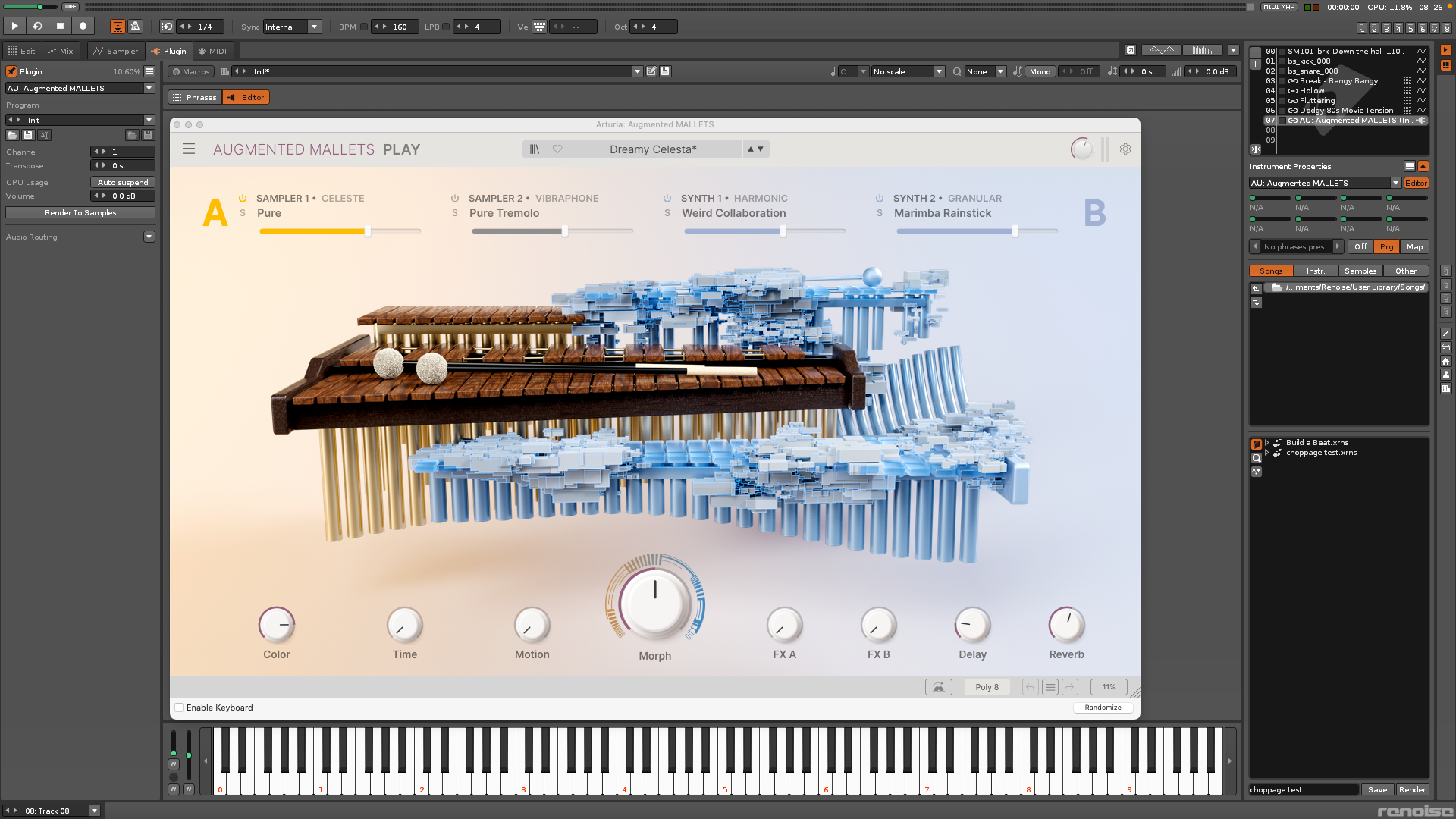Expand the Build a Beat.xrns tree item
The image size is (1456, 819).
[x=1267, y=442]
